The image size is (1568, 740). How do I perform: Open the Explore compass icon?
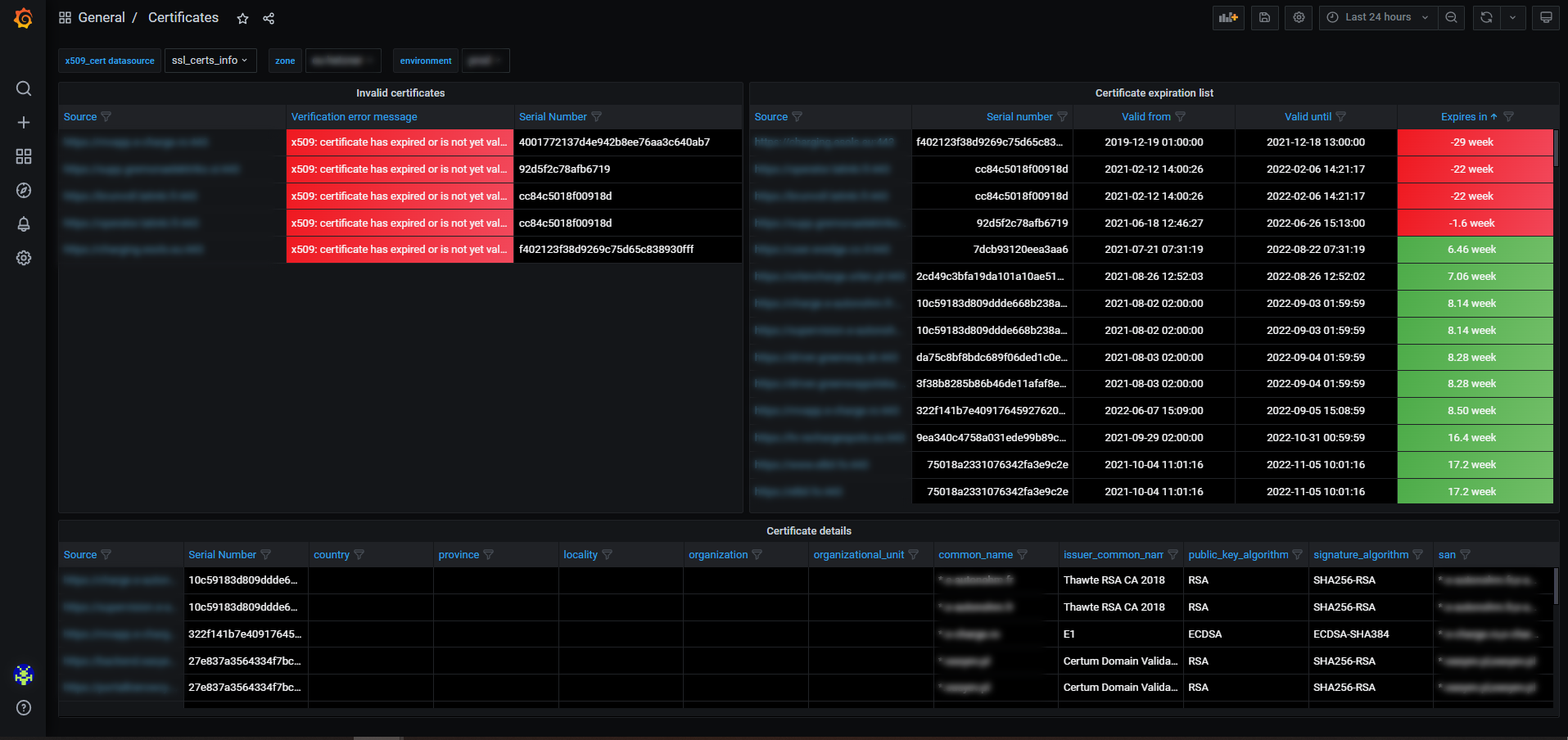tap(24, 191)
